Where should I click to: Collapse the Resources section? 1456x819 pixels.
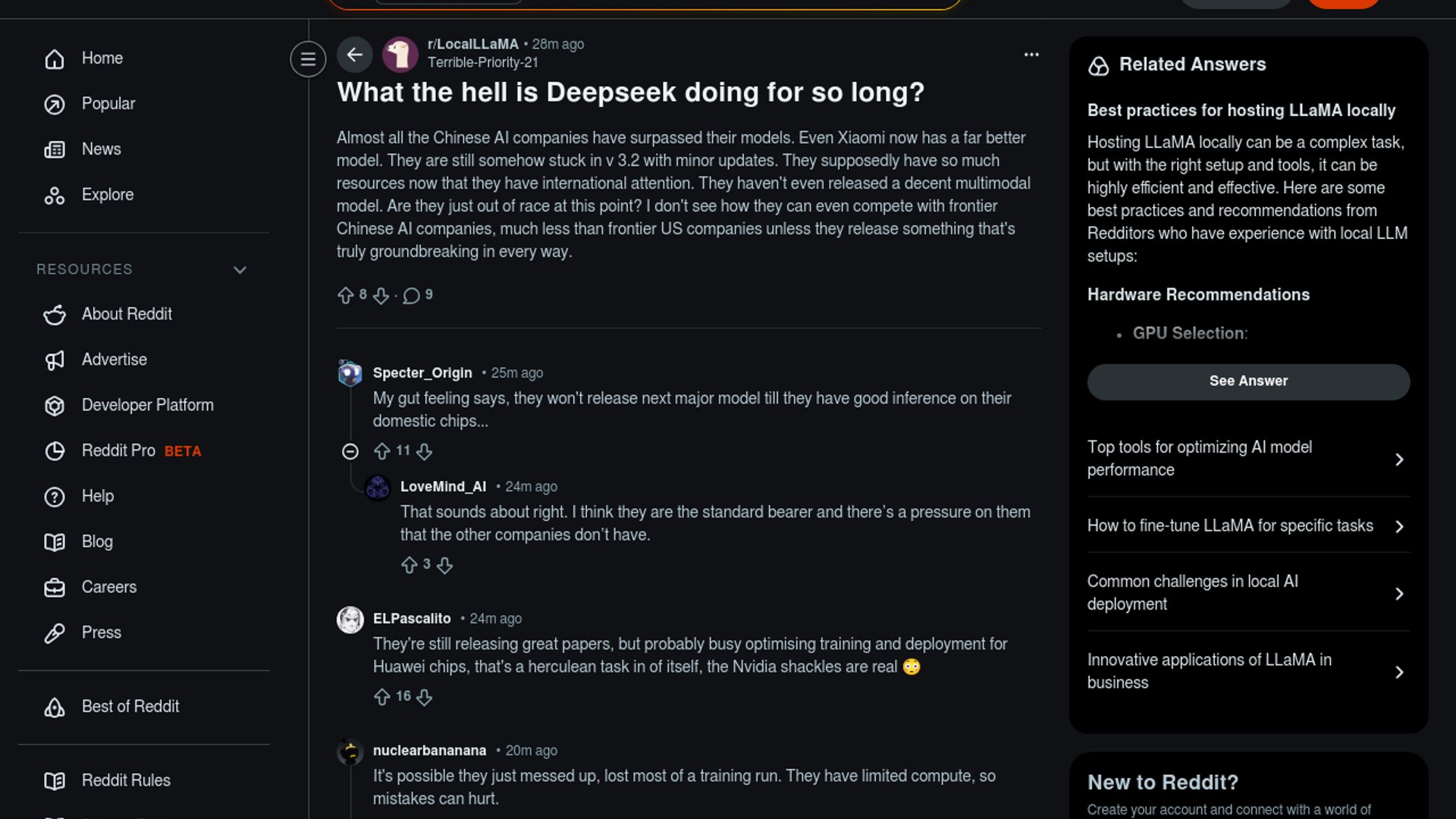(x=240, y=270)
